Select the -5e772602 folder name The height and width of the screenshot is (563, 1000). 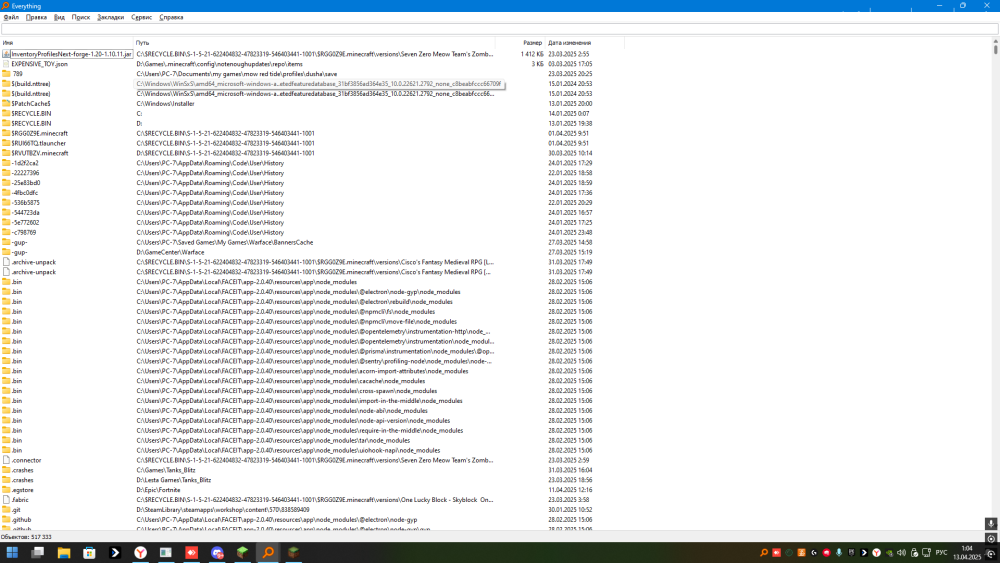(x=25, y=223)
